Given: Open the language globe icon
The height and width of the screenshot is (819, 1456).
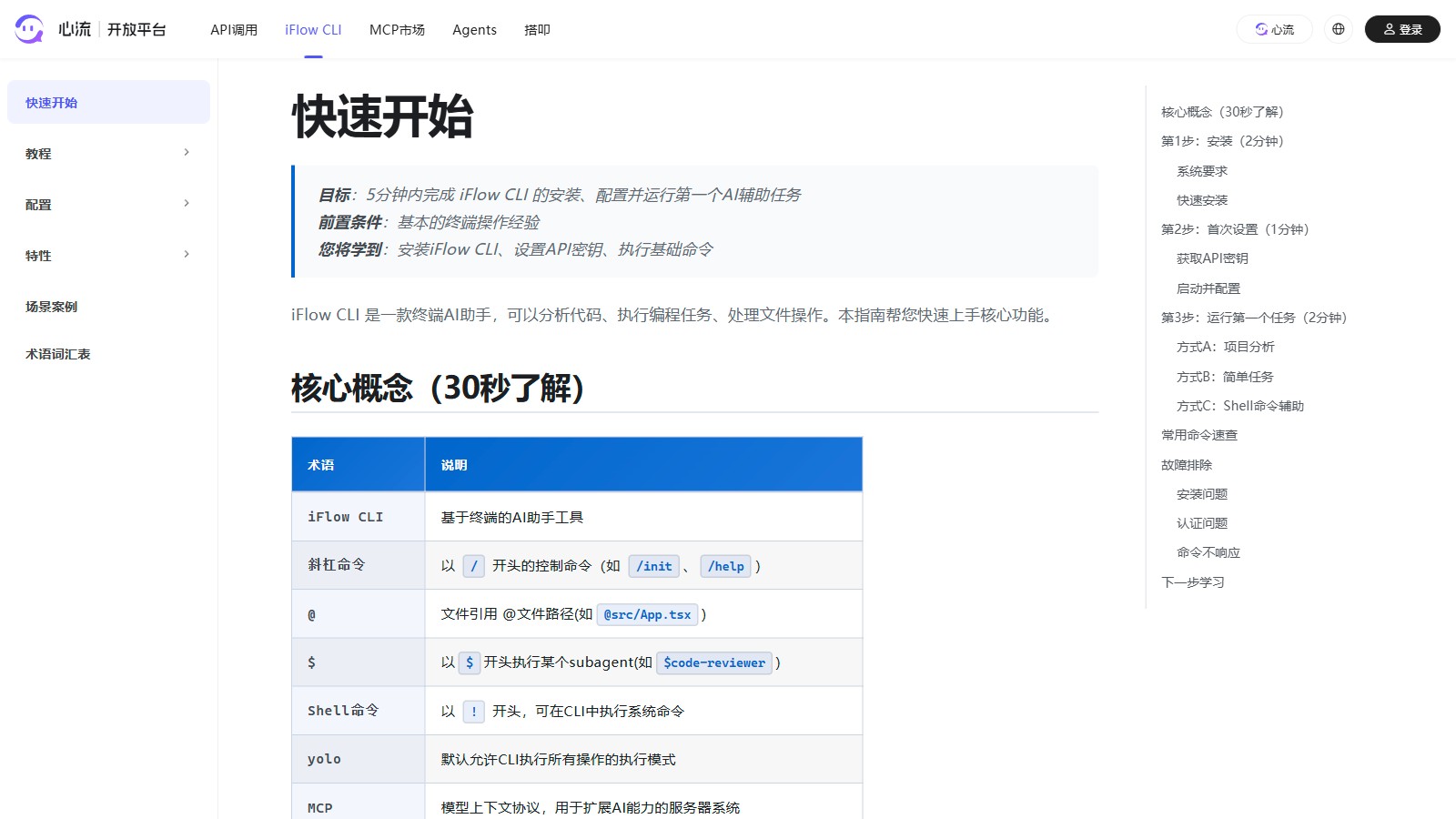Looking at the screenshot, I should point(1338,28).
